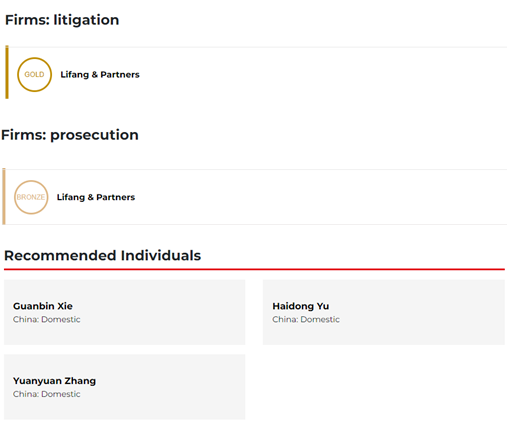Click the gold vertical bar beside litigation firm
This screenshot has height=436, width=507.
tap(7, 72)
